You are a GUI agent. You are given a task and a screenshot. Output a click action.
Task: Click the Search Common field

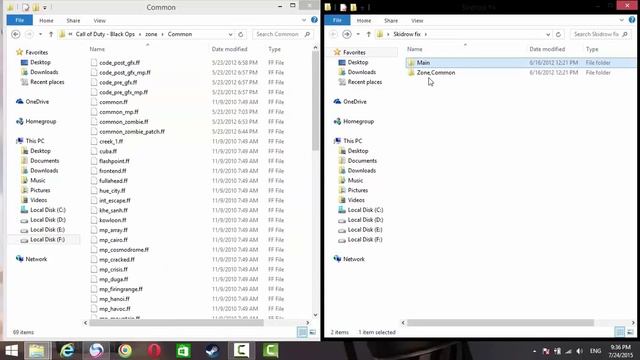click(282, 34)
